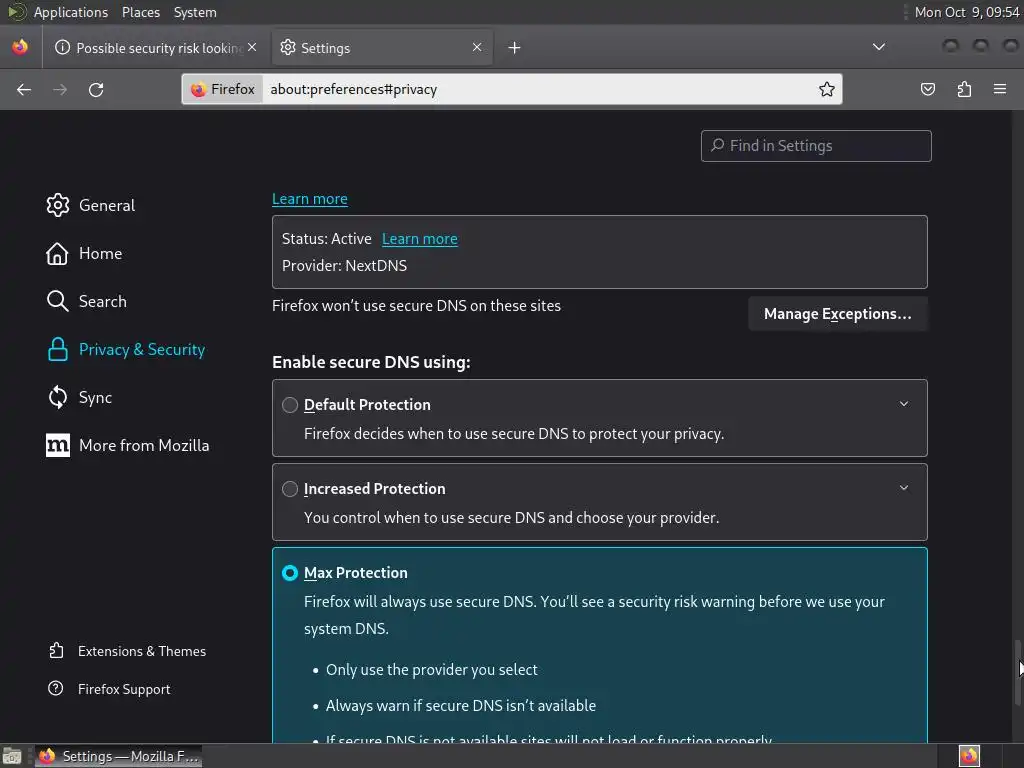Open a new tab with plus icon
The width and height of the screenshot is (1024, 768).
click(514, 47)
